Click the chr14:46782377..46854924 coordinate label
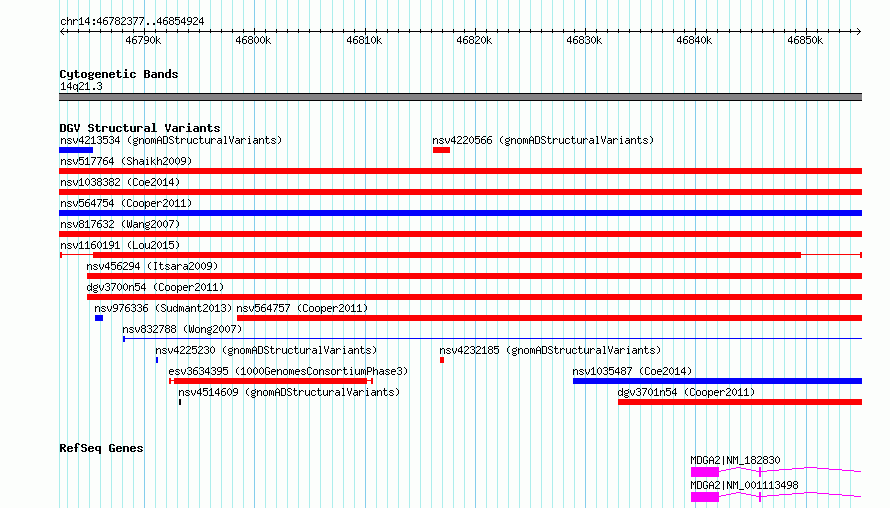This screenshot has height=508, width=890. click(132, 21)
